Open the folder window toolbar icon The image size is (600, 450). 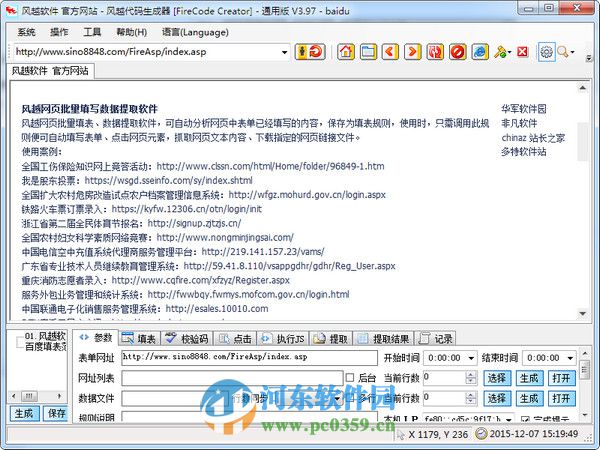(368, 52)
